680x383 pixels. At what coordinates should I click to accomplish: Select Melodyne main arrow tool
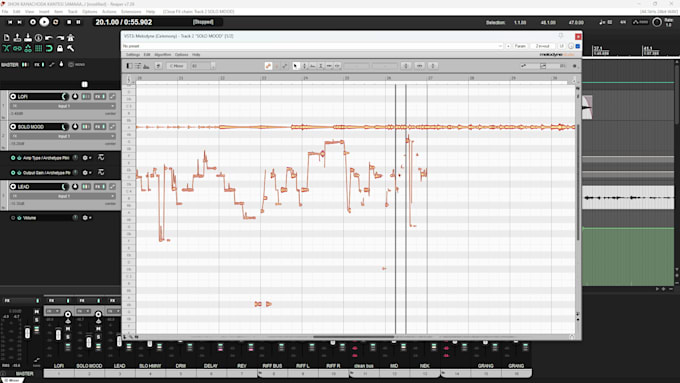tap(296, 66)
